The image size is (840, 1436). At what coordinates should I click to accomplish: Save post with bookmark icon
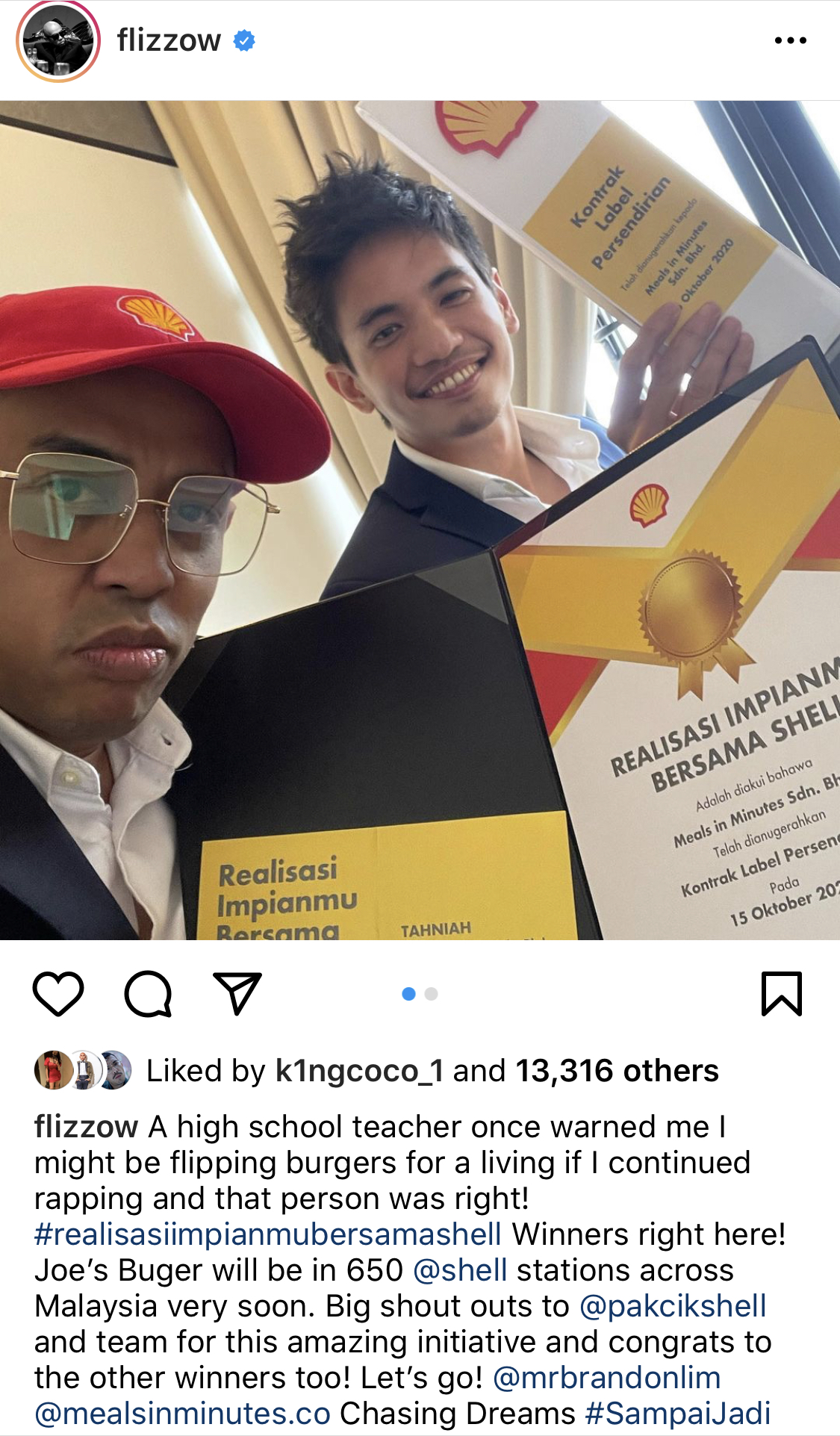click(782, 994)
